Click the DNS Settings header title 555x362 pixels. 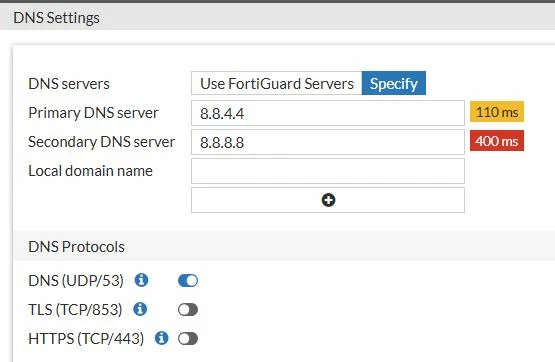(56, 18)
